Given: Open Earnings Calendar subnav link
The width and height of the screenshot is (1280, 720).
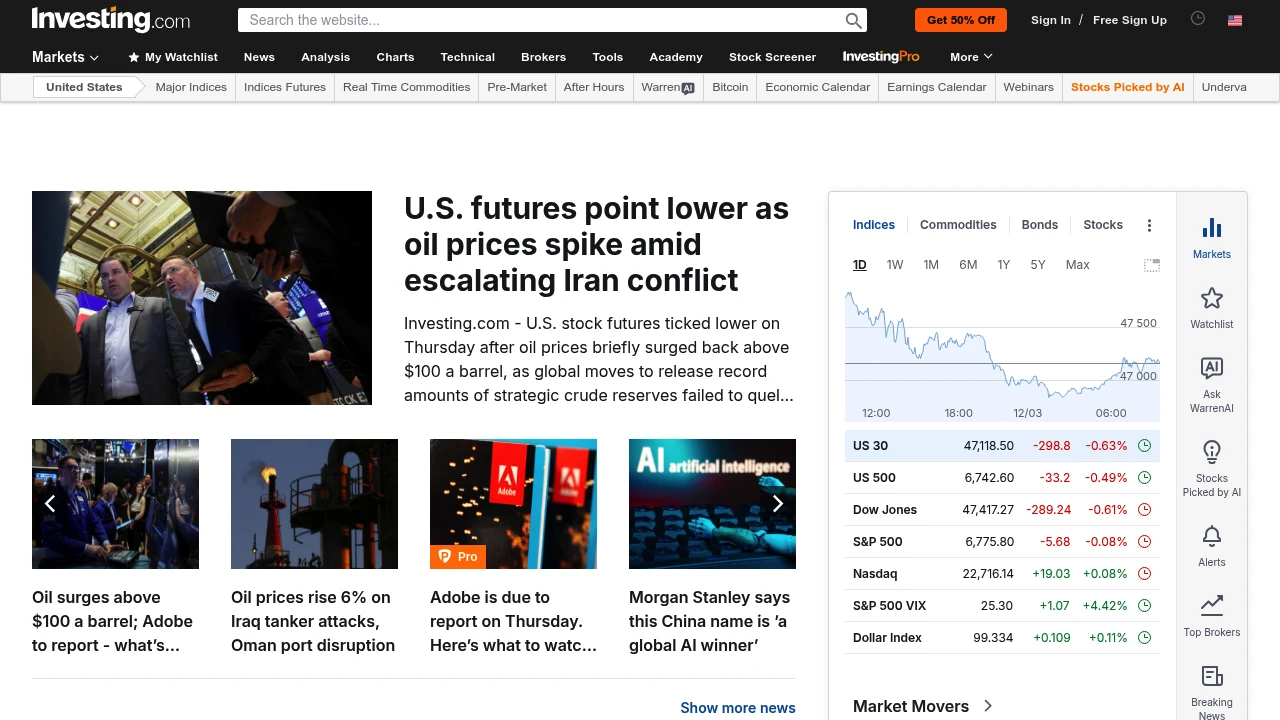Looking at the screenshot, I should [937, 87].
